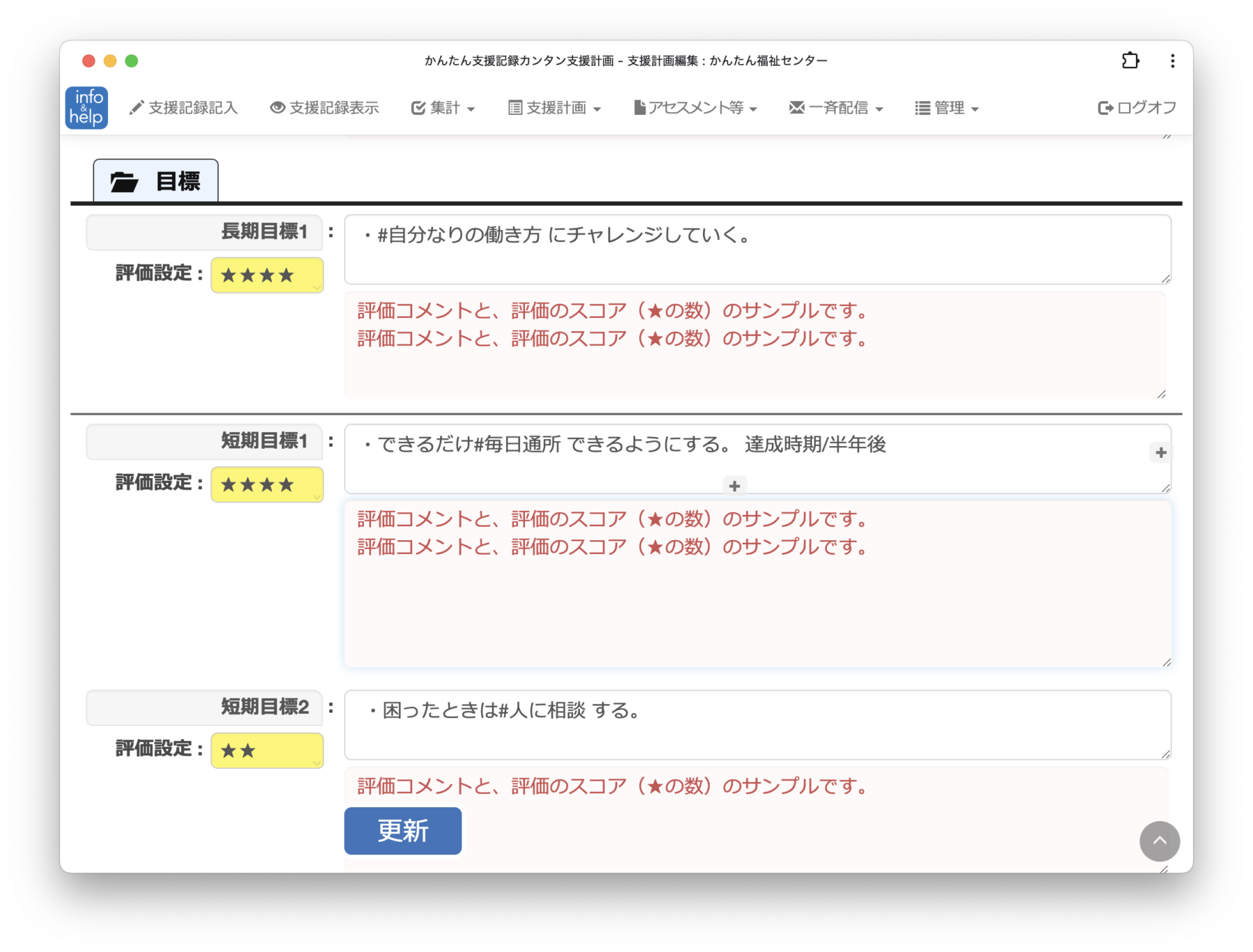The height and width of the screenshot is (952, 1253).
Task: Click the 更新 button
Action: 403,831
